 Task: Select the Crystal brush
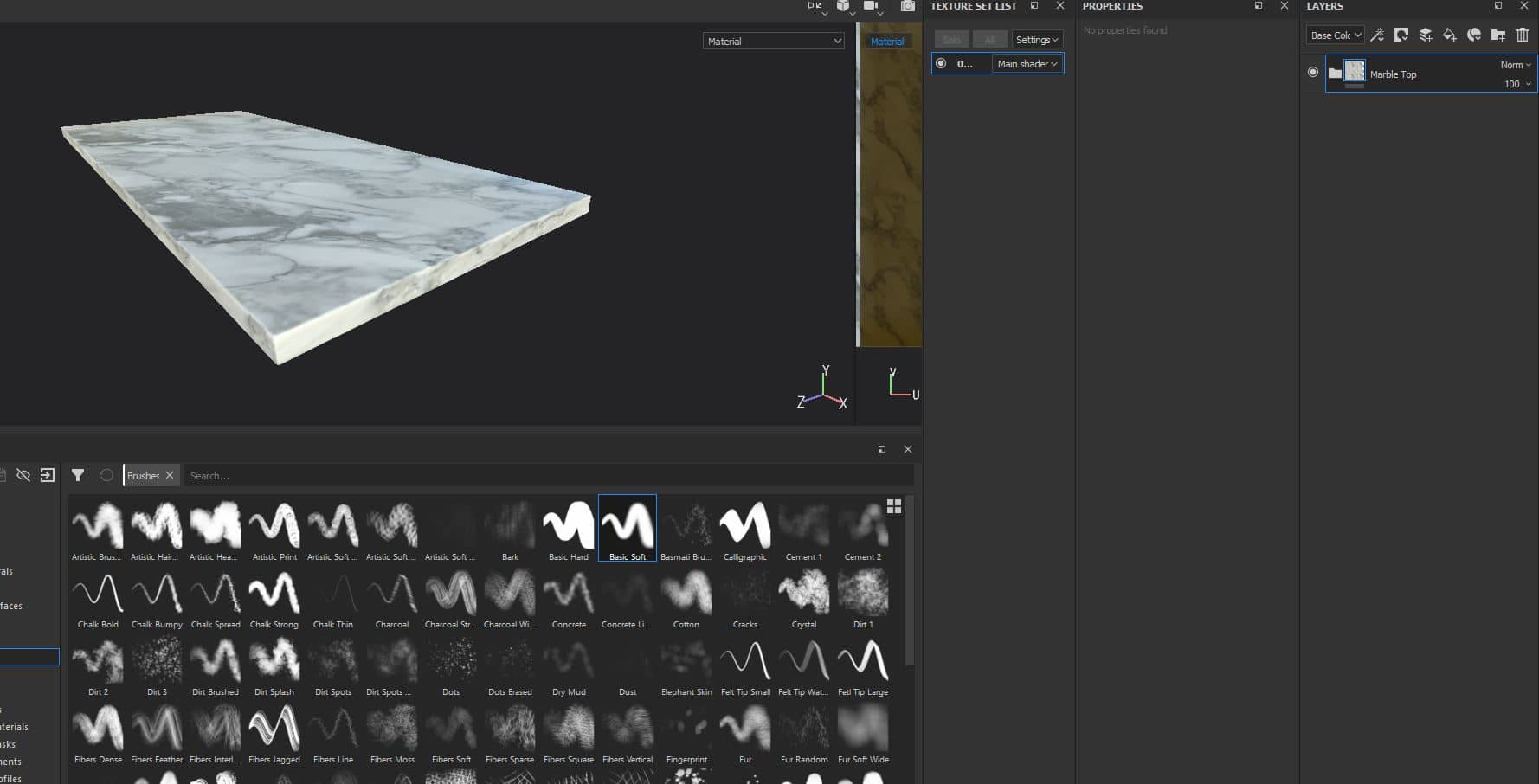click(804, 597)
